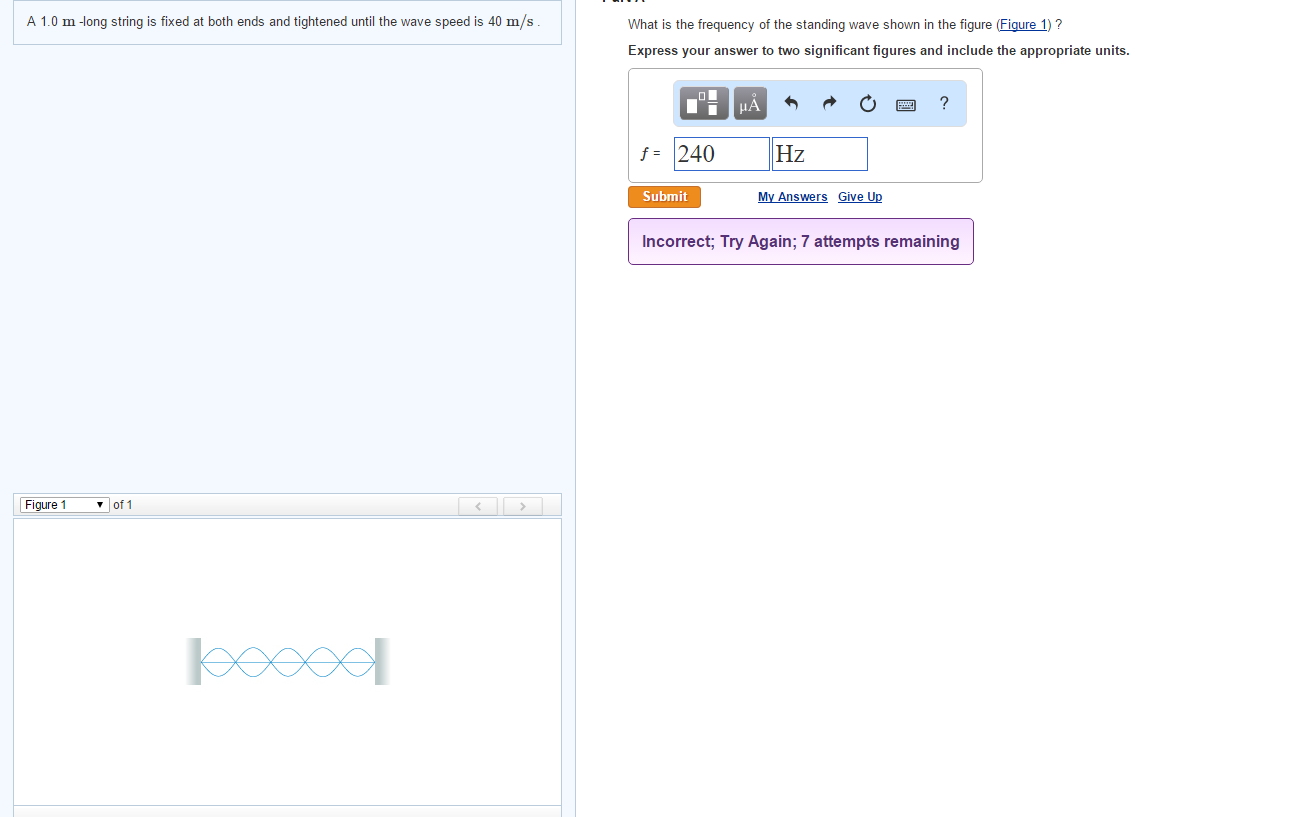Click the next figure chevron
The width and height of the screenshot is (1298, 817).
coord(522,506)
